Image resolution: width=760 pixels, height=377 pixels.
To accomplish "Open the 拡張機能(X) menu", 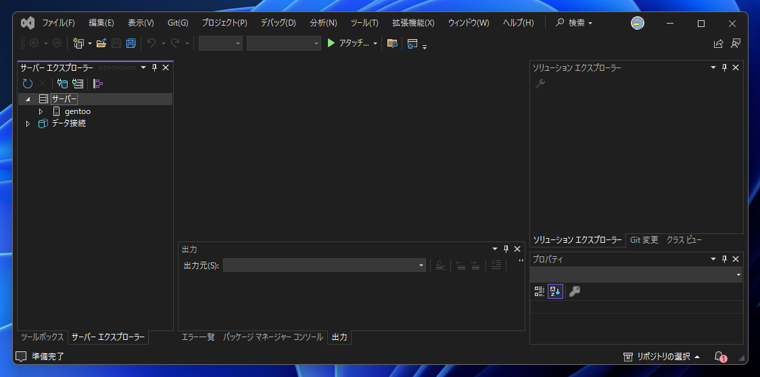I will pyautogui.click(x=413, y=23).
